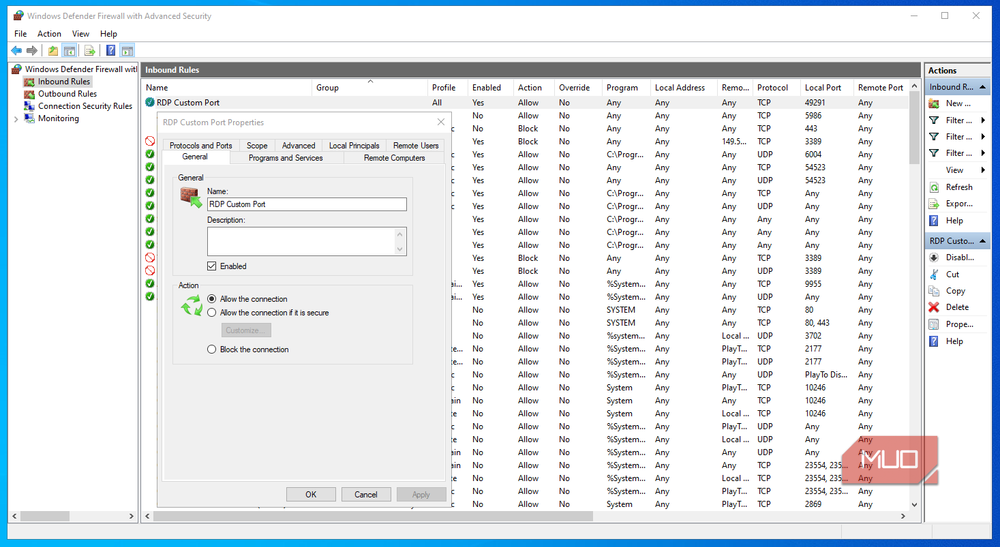Viewport: 1000px width, 547px height.
Task: Click the Description text area
Action: 301,242
